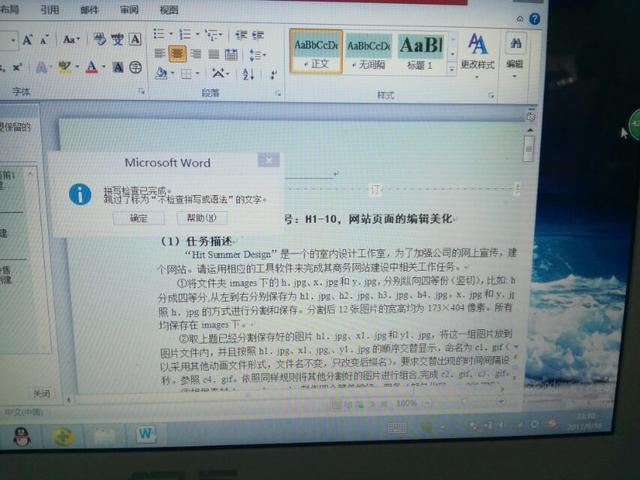
Task: Click the Numbering list icon
Action: 184,34
